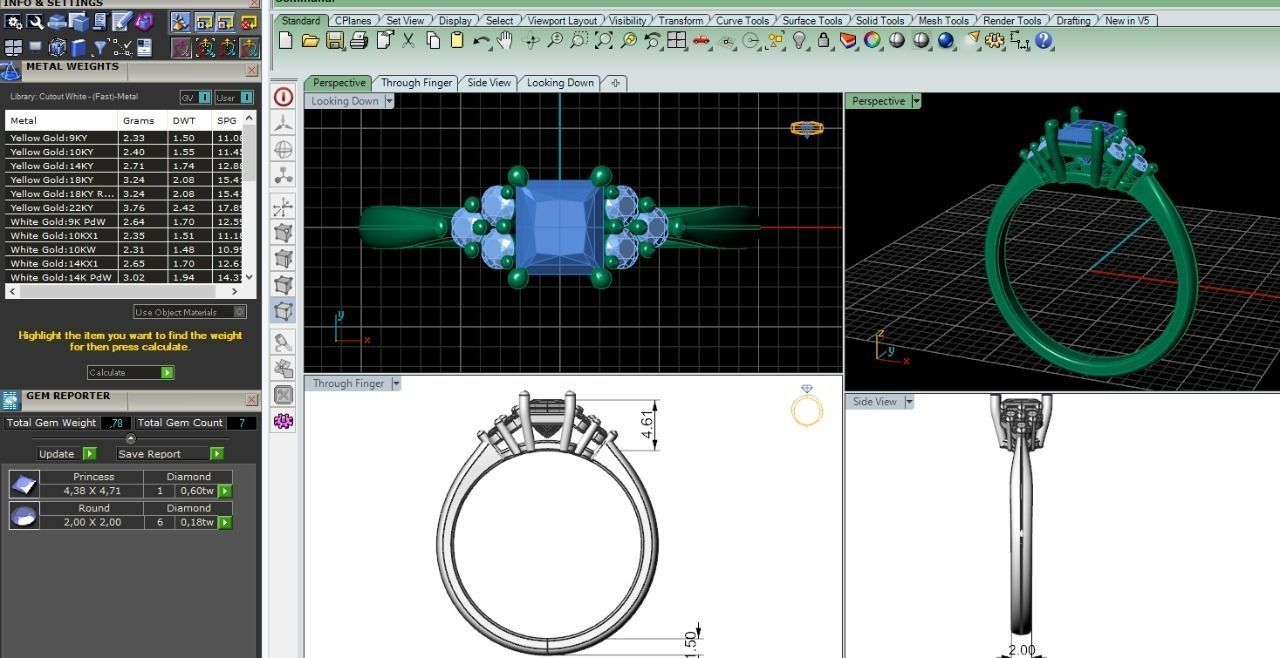This screenshot has width=1280, height=658.
Task: Click the color wheel material icon
Action: point(873,41)
